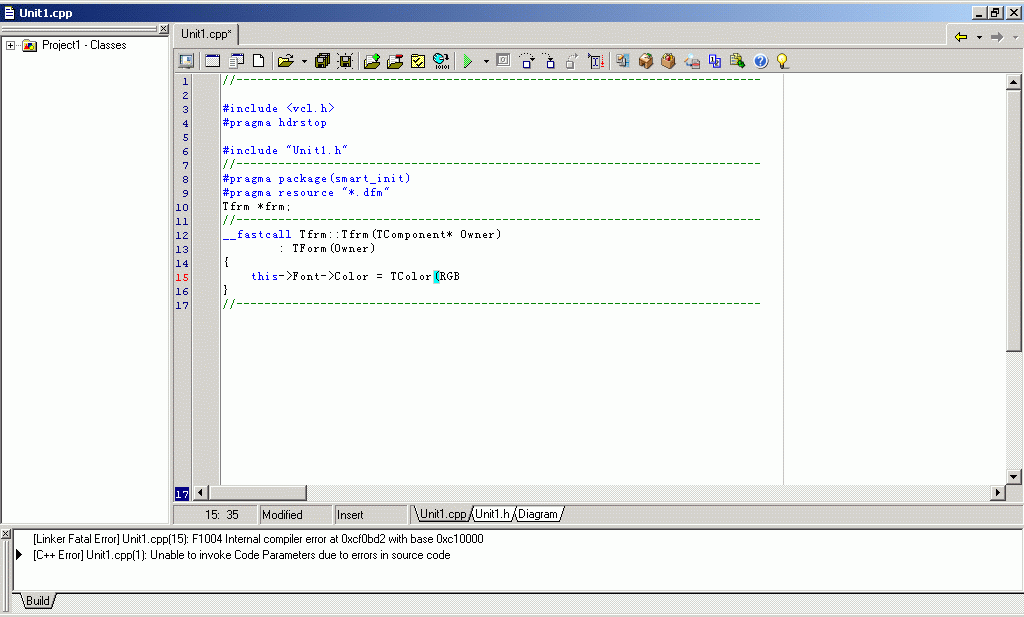This screenshot has width=1024, height=617.
Task: Click the toggle form/unit icon
Action: pos(236,61)
